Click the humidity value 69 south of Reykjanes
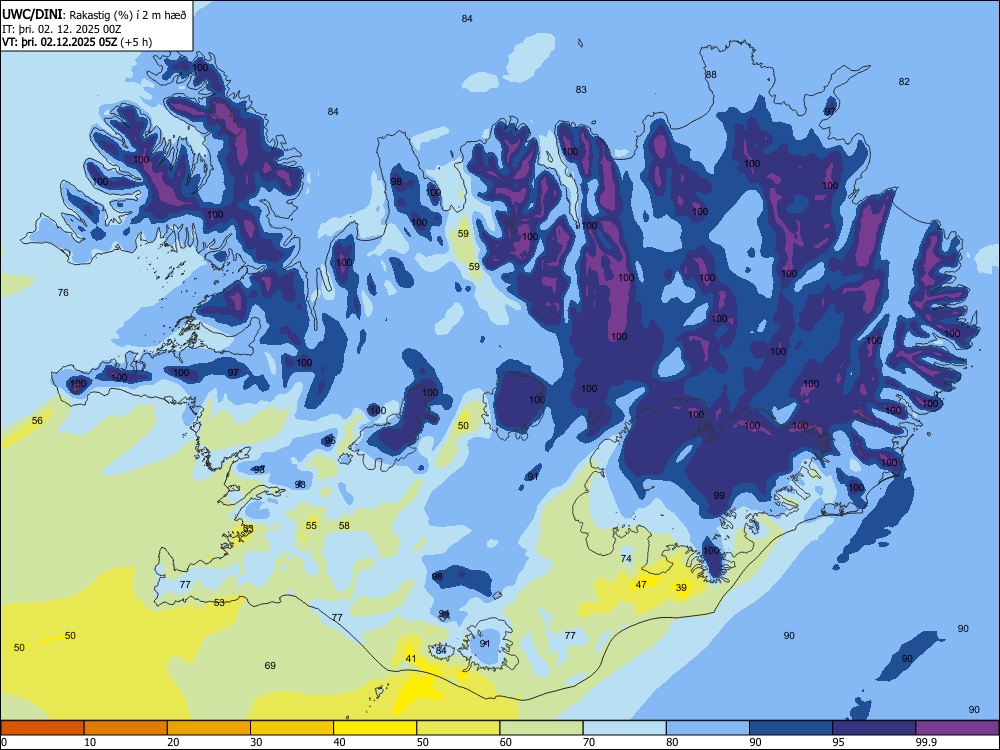Viewport: 1000px width, 750px height. (270, 665)
